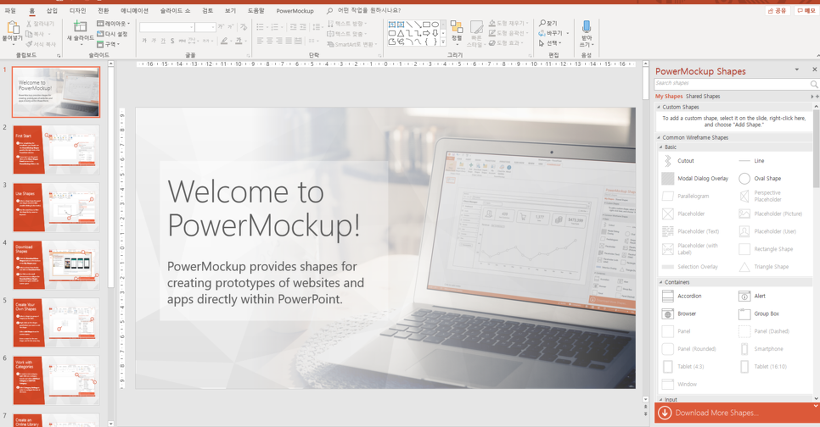The image size is (820, 427).
Task: Click the 정렬 (Arrange) shapes icon
Action: (457, 28)
